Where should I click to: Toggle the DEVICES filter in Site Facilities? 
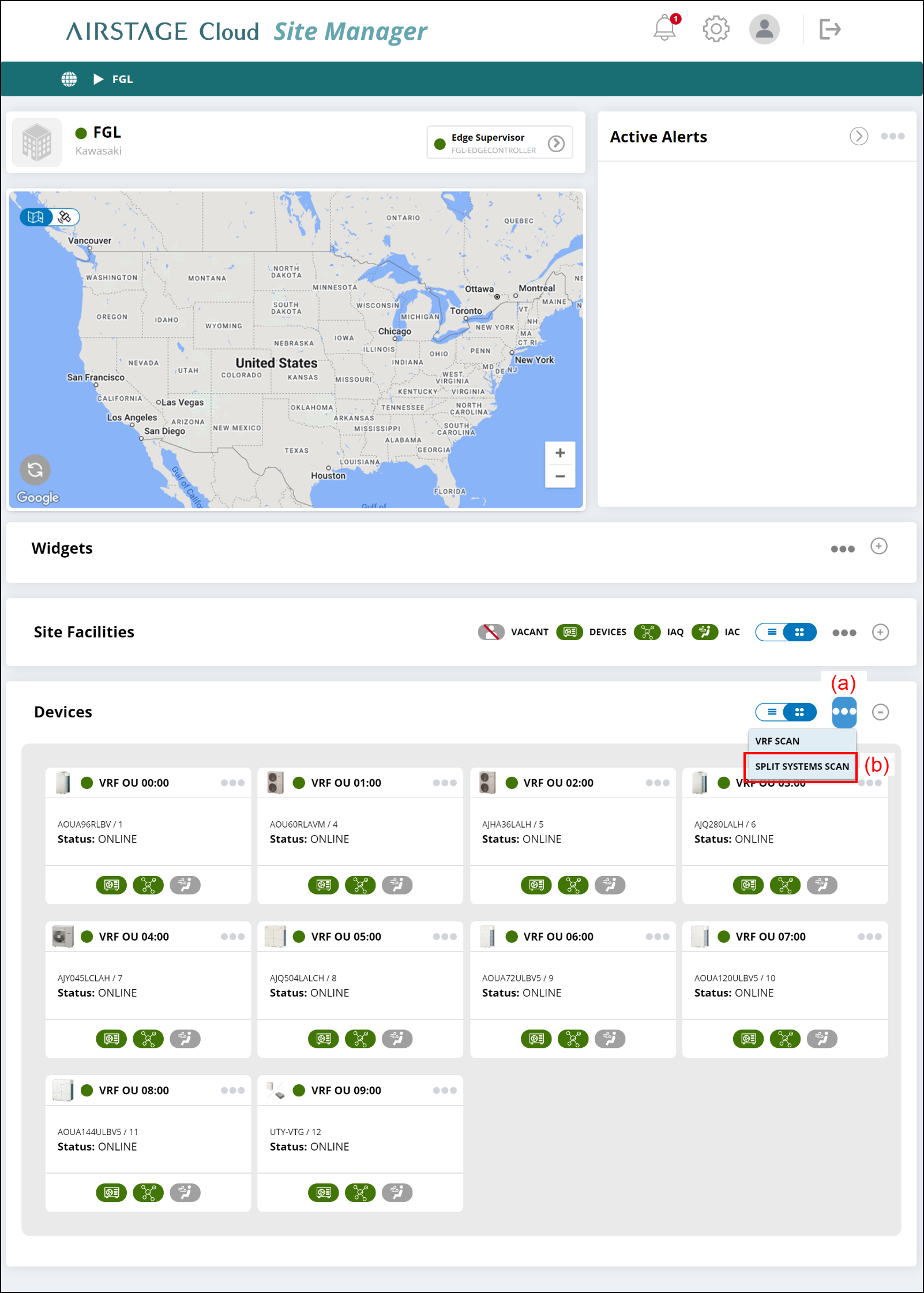569,632
